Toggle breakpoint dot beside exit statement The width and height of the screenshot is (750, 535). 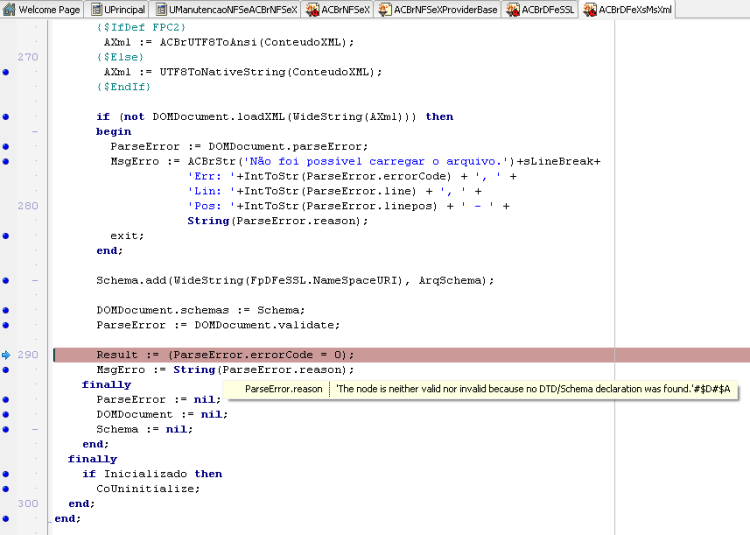(6, 236)
